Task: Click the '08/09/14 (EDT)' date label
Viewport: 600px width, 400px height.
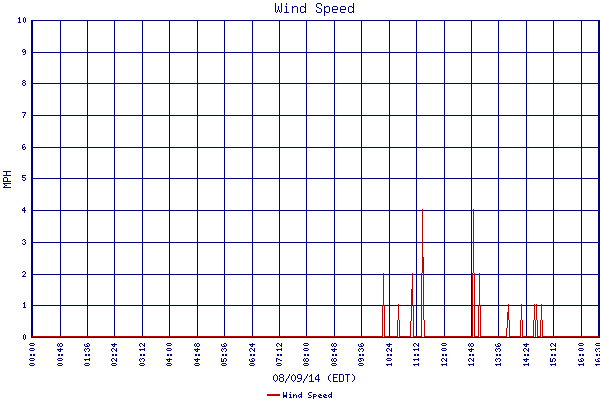Action: [x=314, y=378]
